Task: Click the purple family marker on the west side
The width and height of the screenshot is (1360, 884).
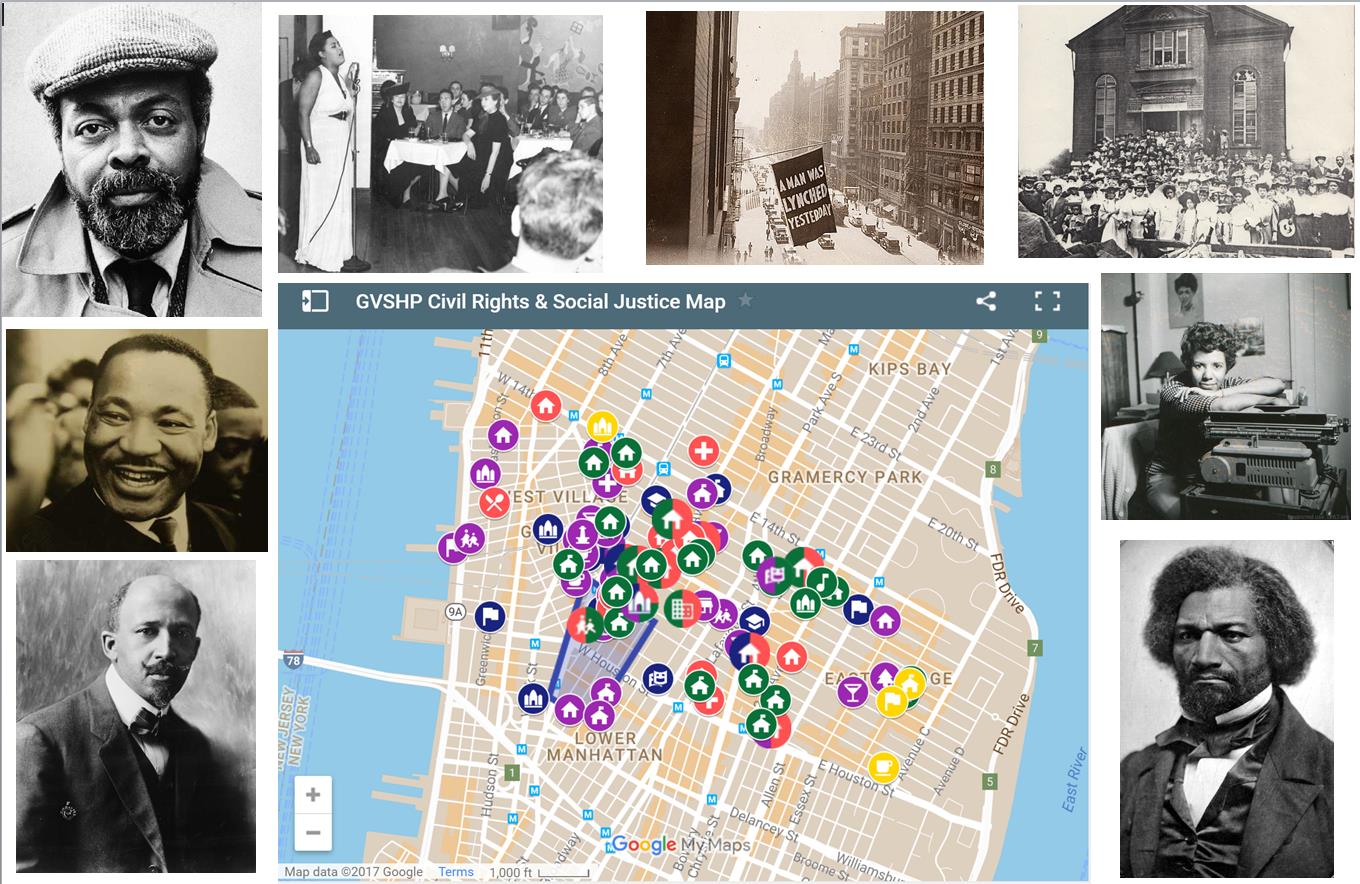Action: pyautogui.click(x=470, y=539)
